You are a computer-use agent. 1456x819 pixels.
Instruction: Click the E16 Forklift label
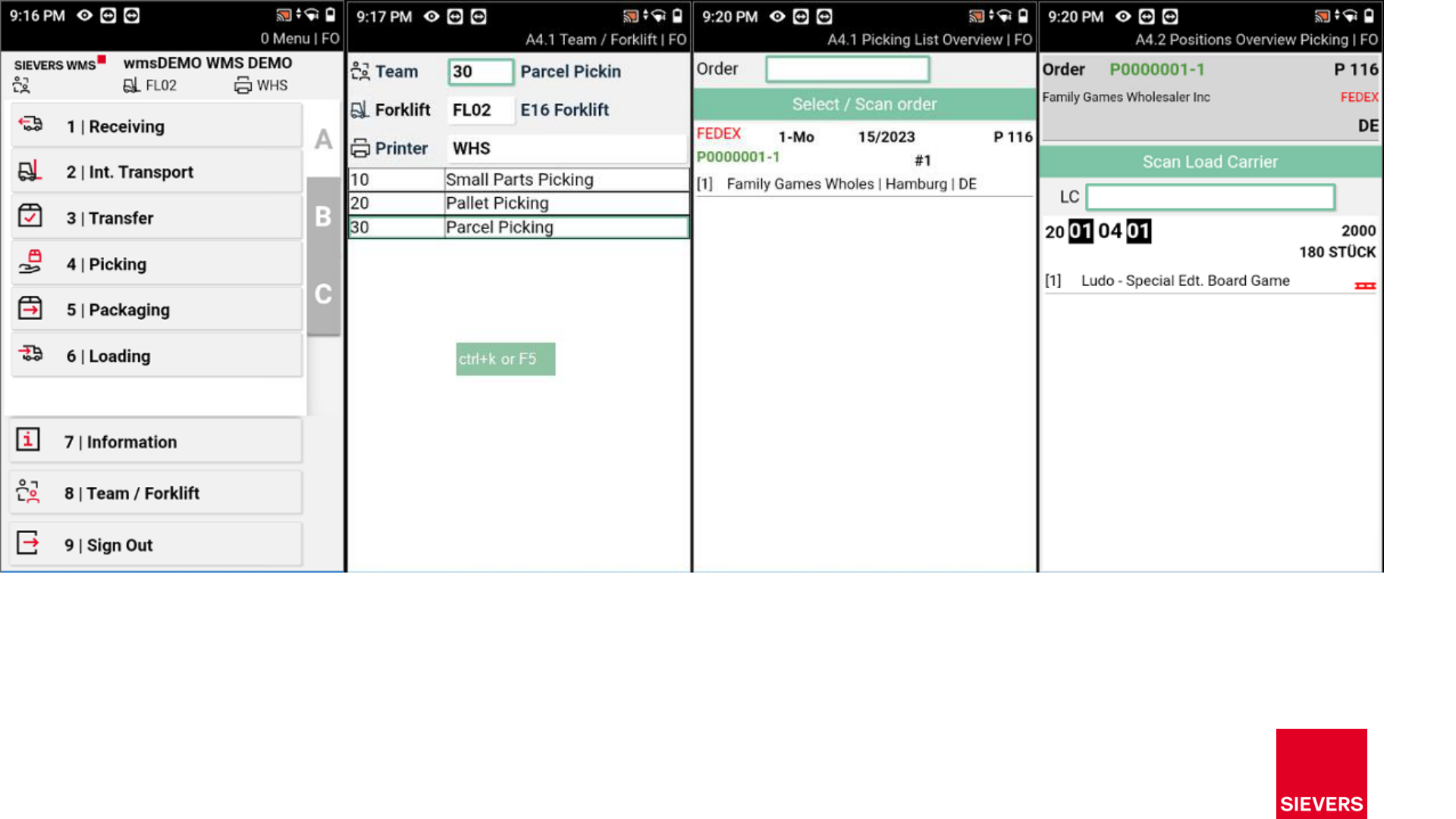[x=564, y=110]
